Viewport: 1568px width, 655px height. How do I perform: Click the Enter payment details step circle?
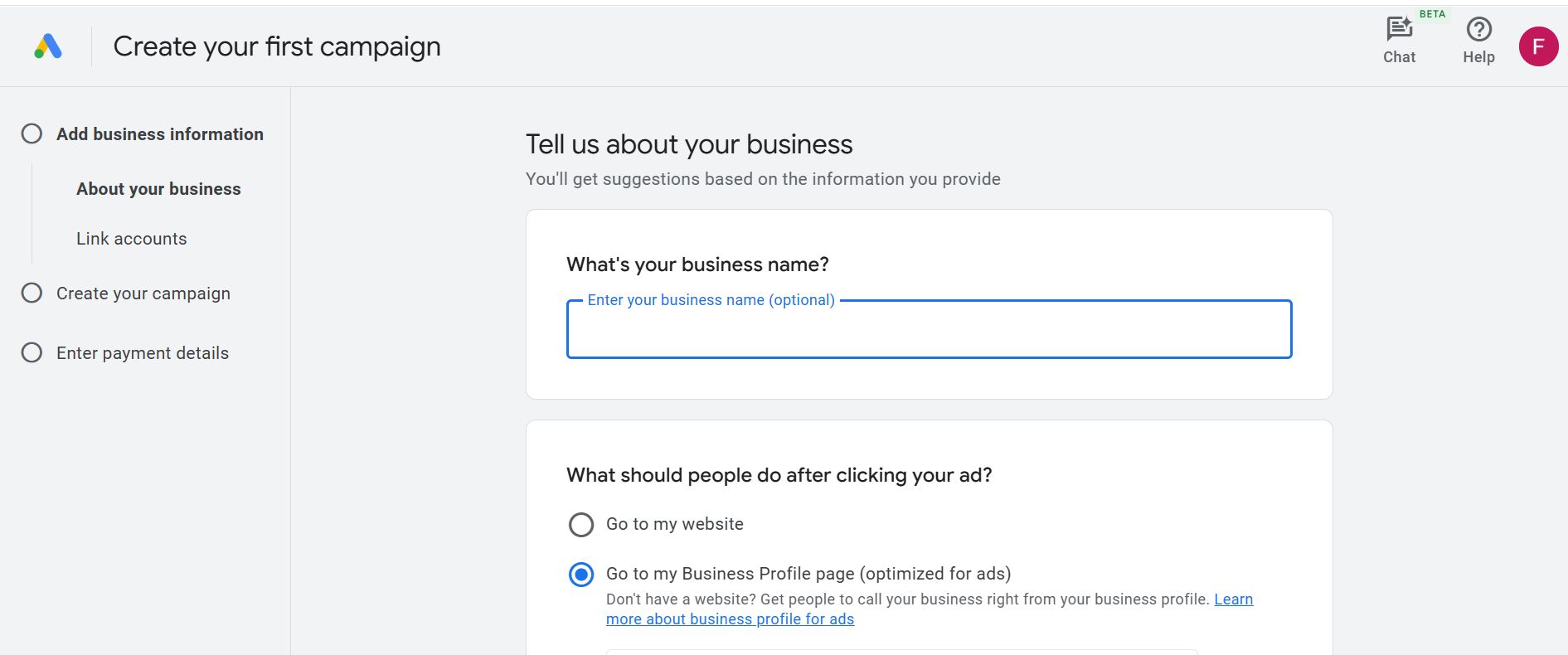click(x=32, y=352)
